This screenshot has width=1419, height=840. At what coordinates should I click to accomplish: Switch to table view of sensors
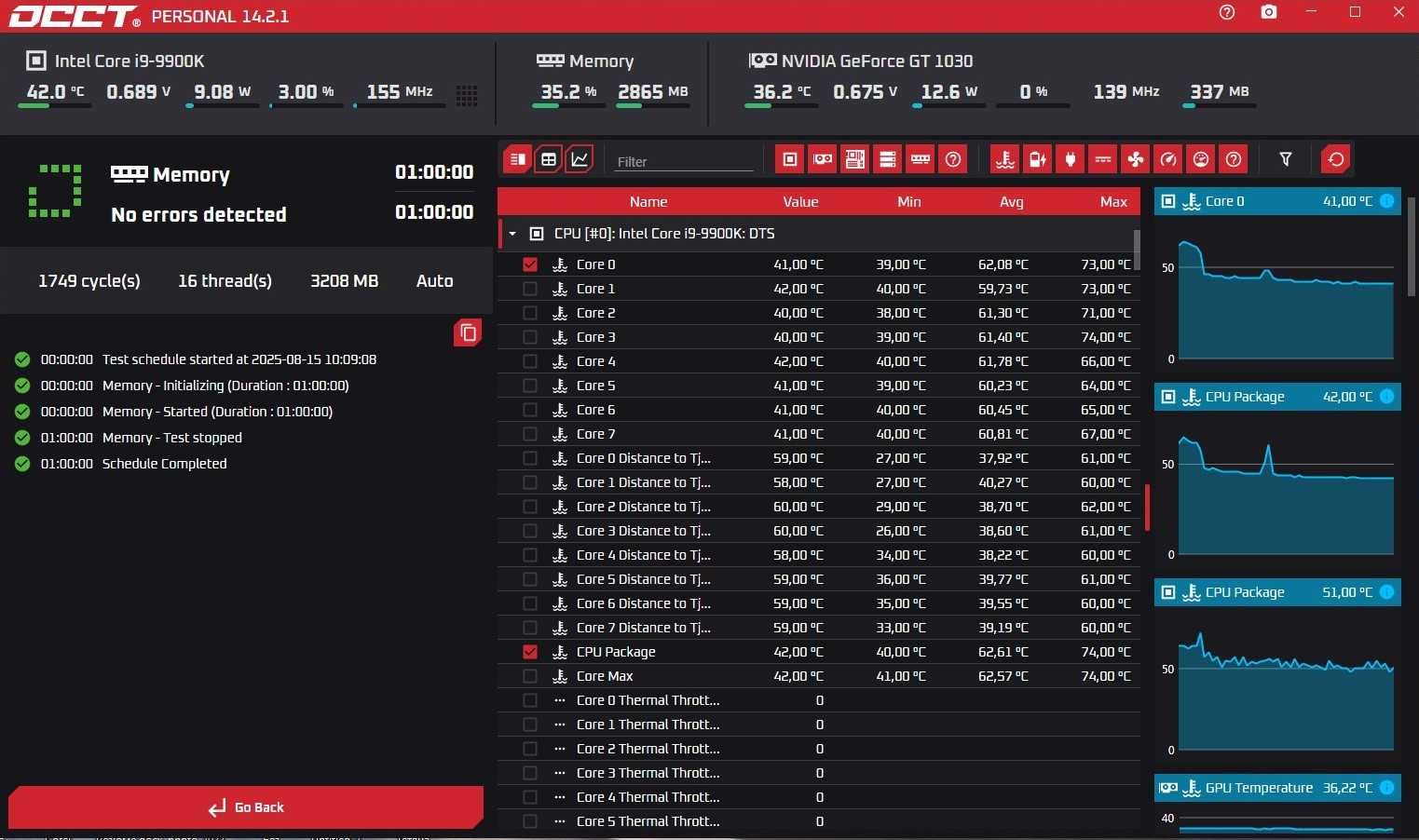pos(549,159)
